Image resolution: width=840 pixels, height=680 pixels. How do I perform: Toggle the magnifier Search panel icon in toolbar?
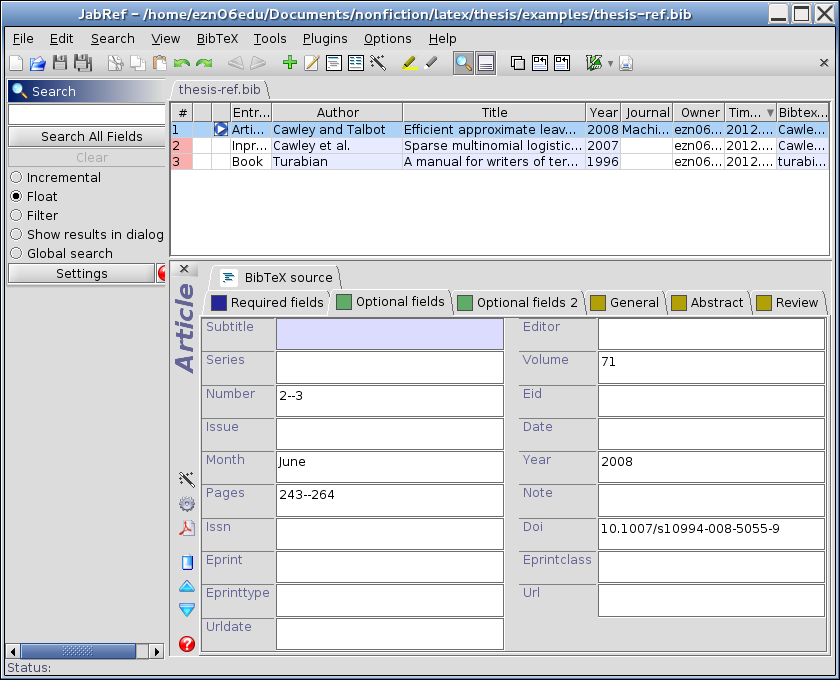pos(463,63)
